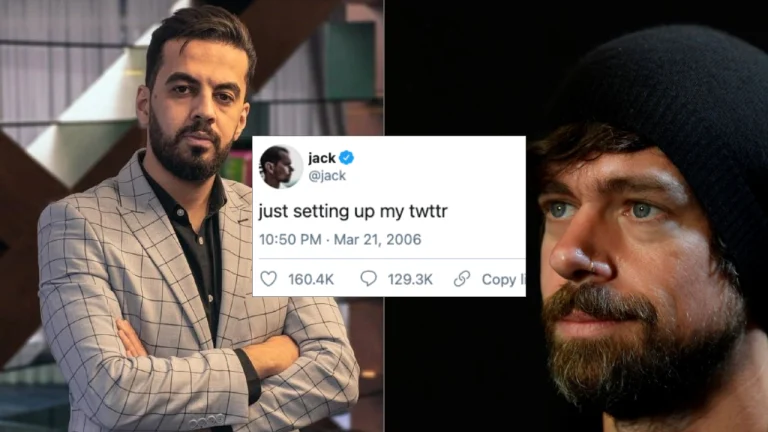Click the 160.4K likes count
768x432 pixels.
coord(311,280)
